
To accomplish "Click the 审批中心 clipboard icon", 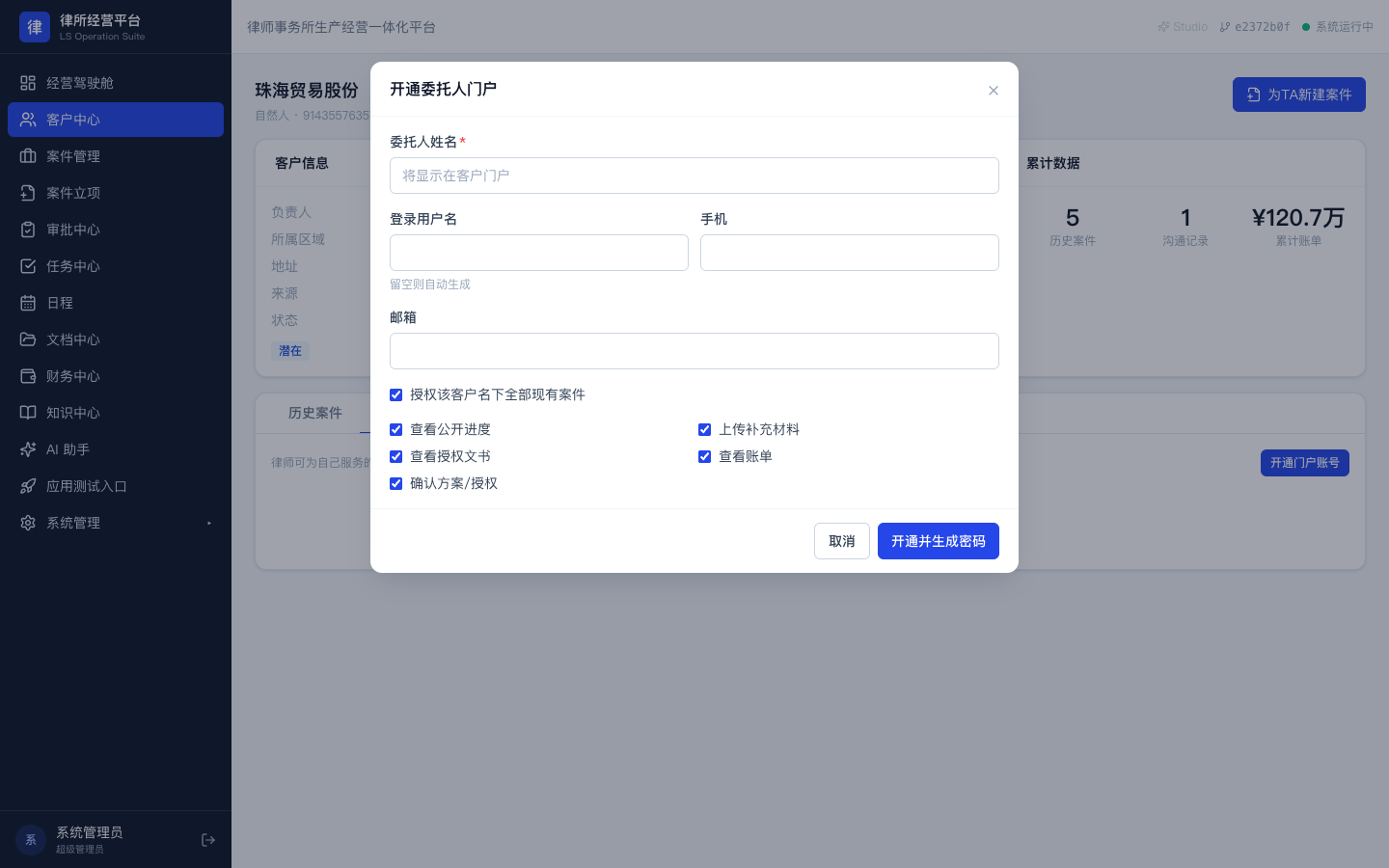I will click(x=28, y=230).
